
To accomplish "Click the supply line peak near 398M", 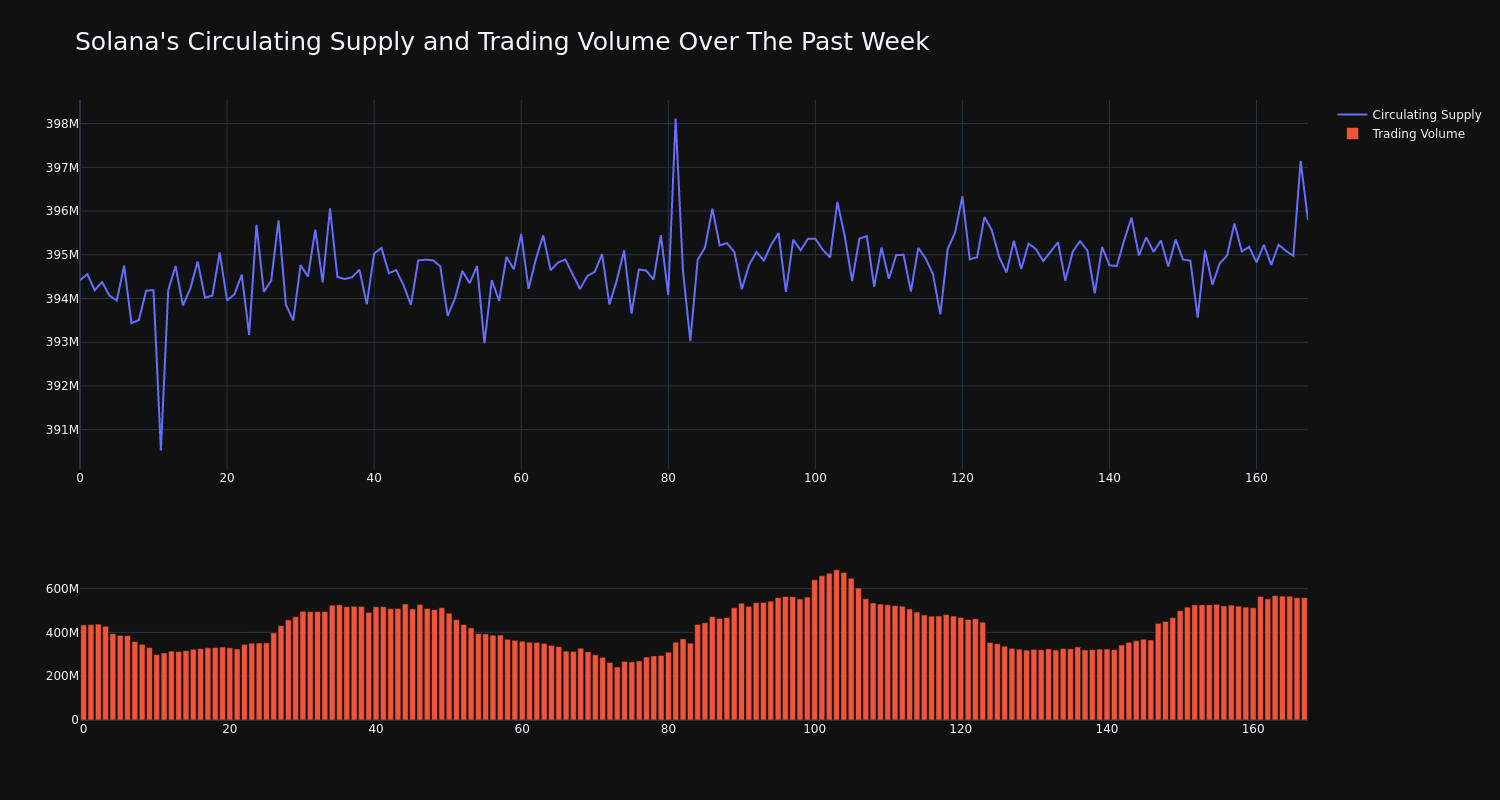I will coord(675,119).
